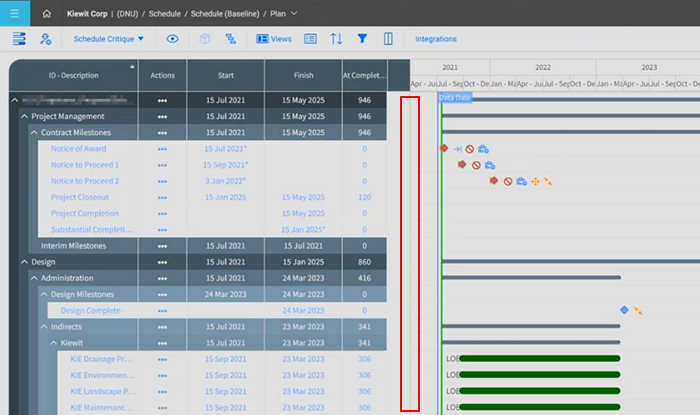The height and width of the screenshot is (415, 700).
Task: Click prohibited icon in Notice of Award row
Action: click(470, 149)
